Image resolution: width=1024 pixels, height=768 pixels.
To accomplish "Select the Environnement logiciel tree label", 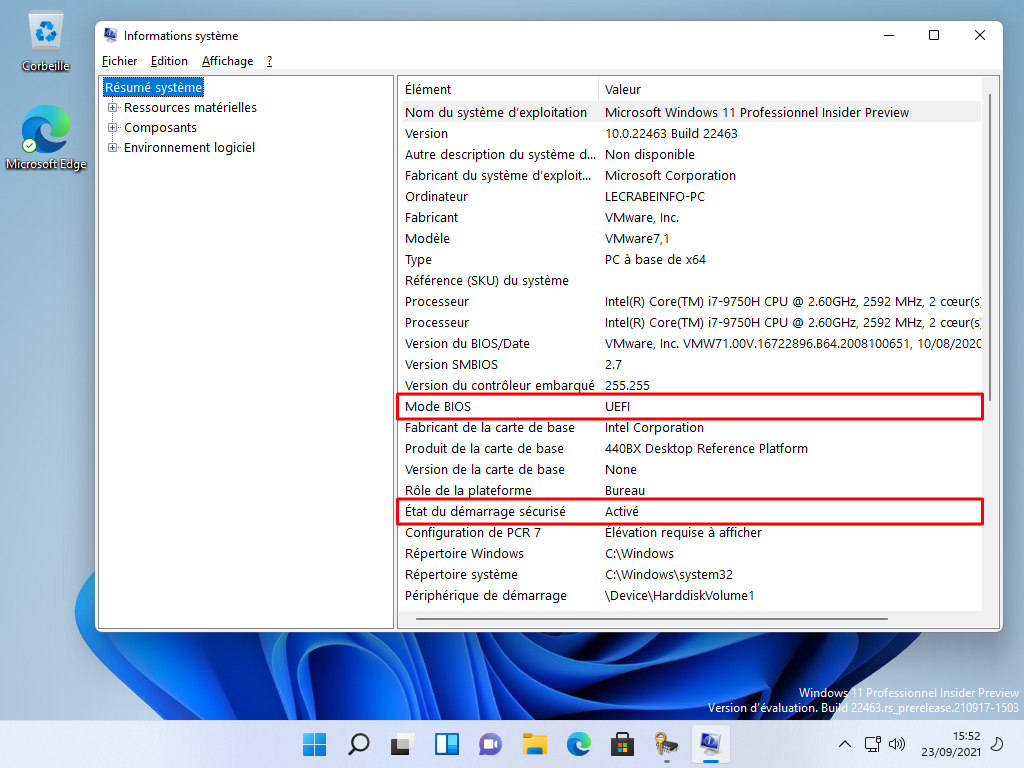I will click(x=189, y=148).
